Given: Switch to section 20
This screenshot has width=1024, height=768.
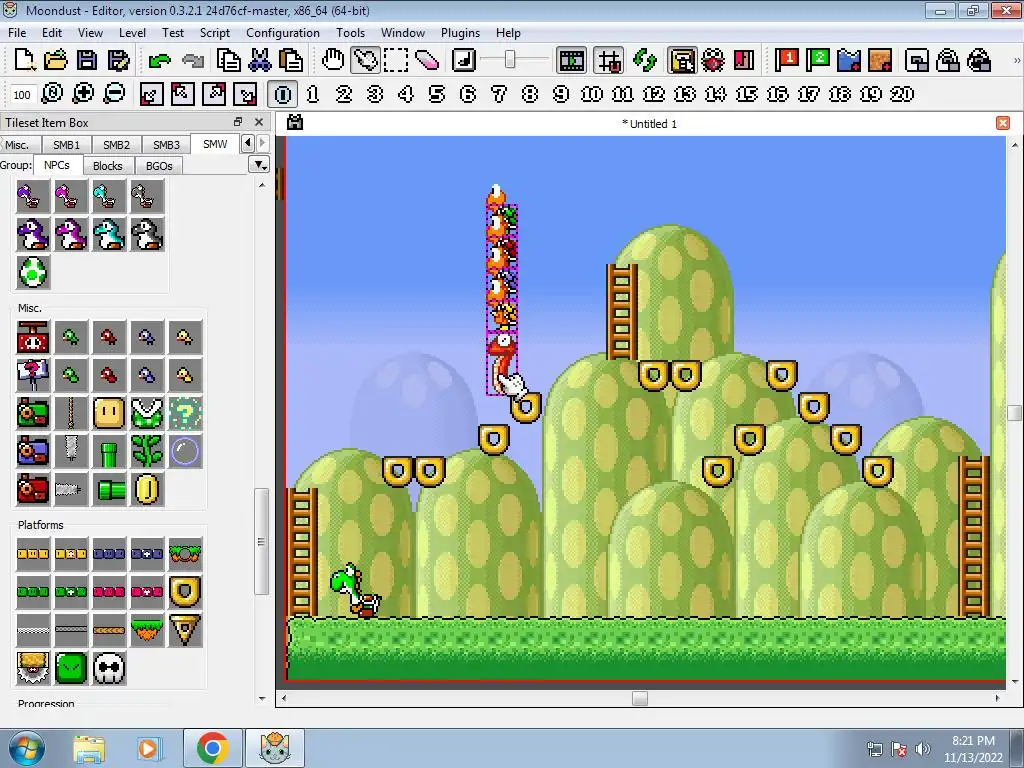Looking at the screenshot, I should (x=902, y=94).
